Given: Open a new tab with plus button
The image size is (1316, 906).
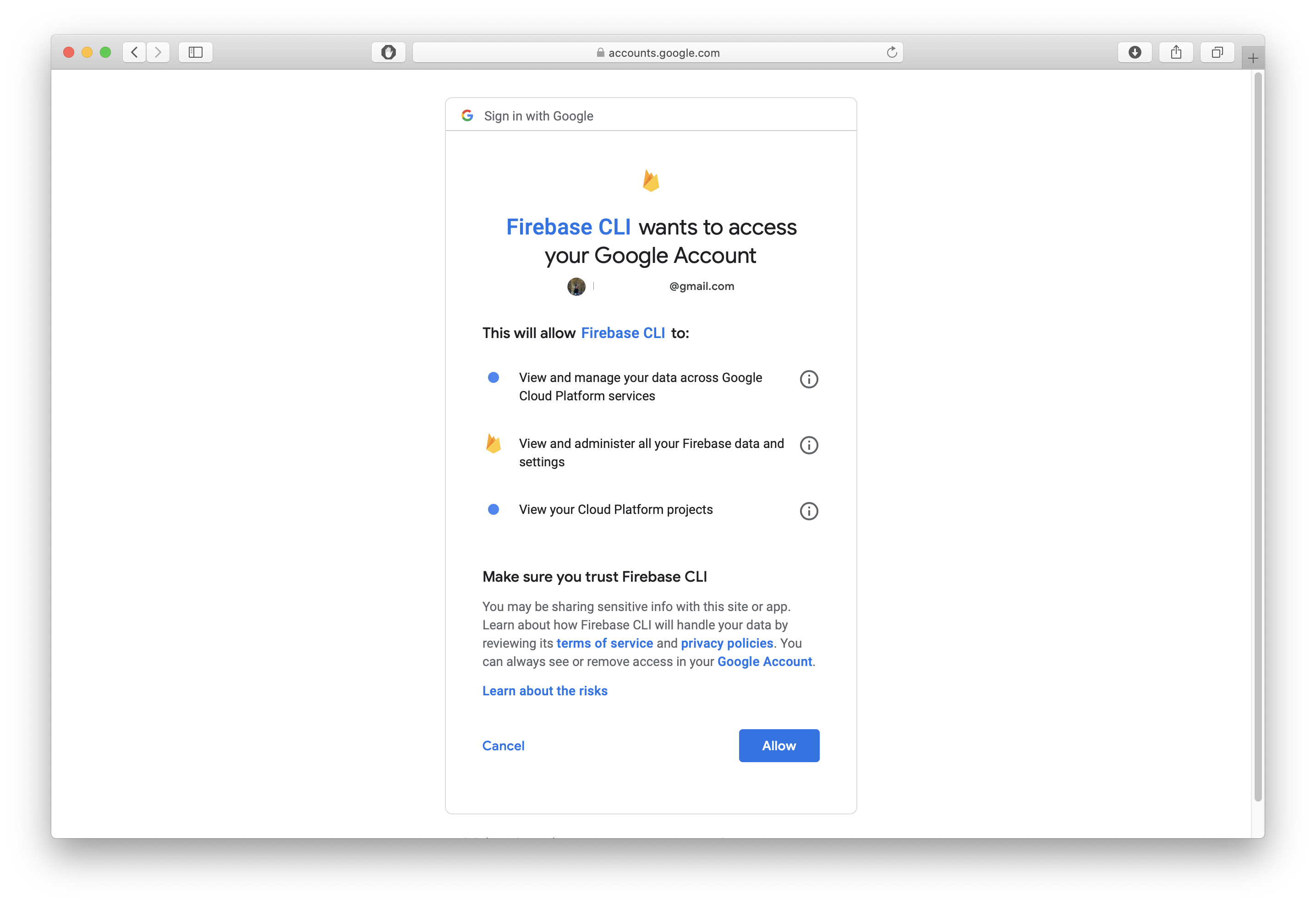Looking at the screenshot, I should 1252,58.
